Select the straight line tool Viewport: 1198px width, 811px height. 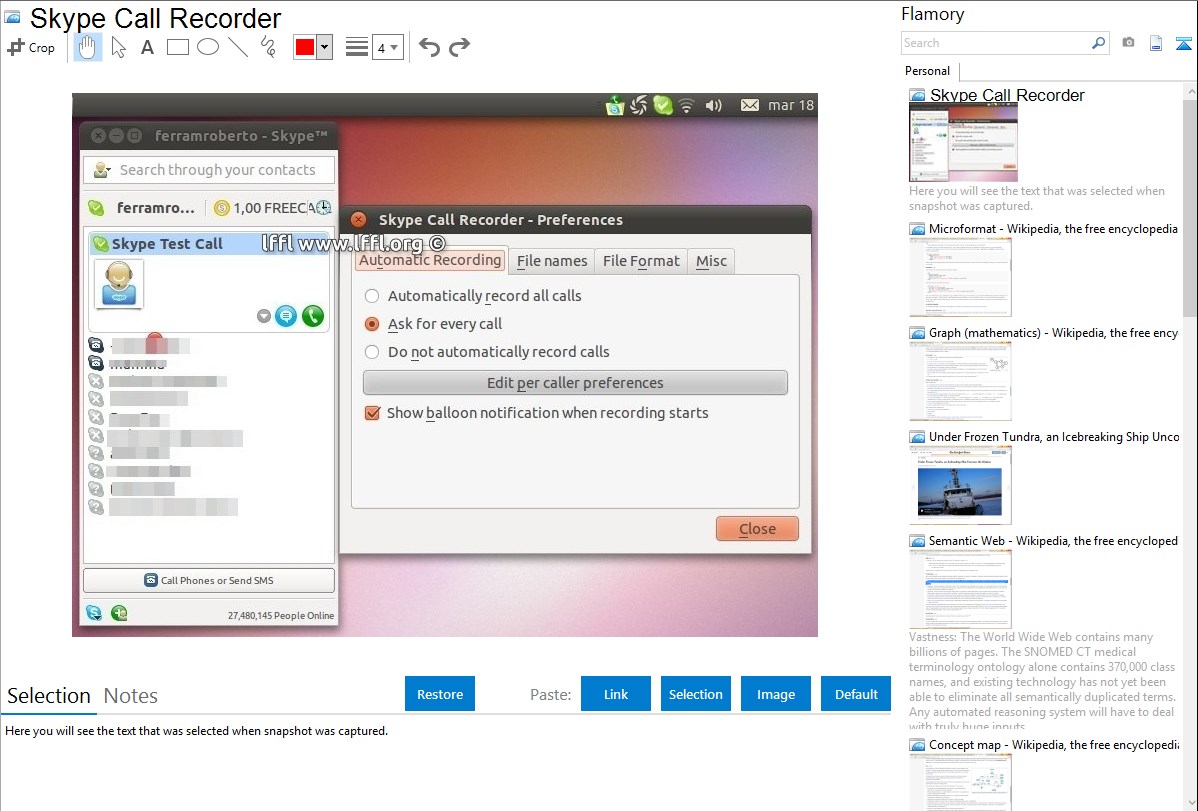[238, 47]
